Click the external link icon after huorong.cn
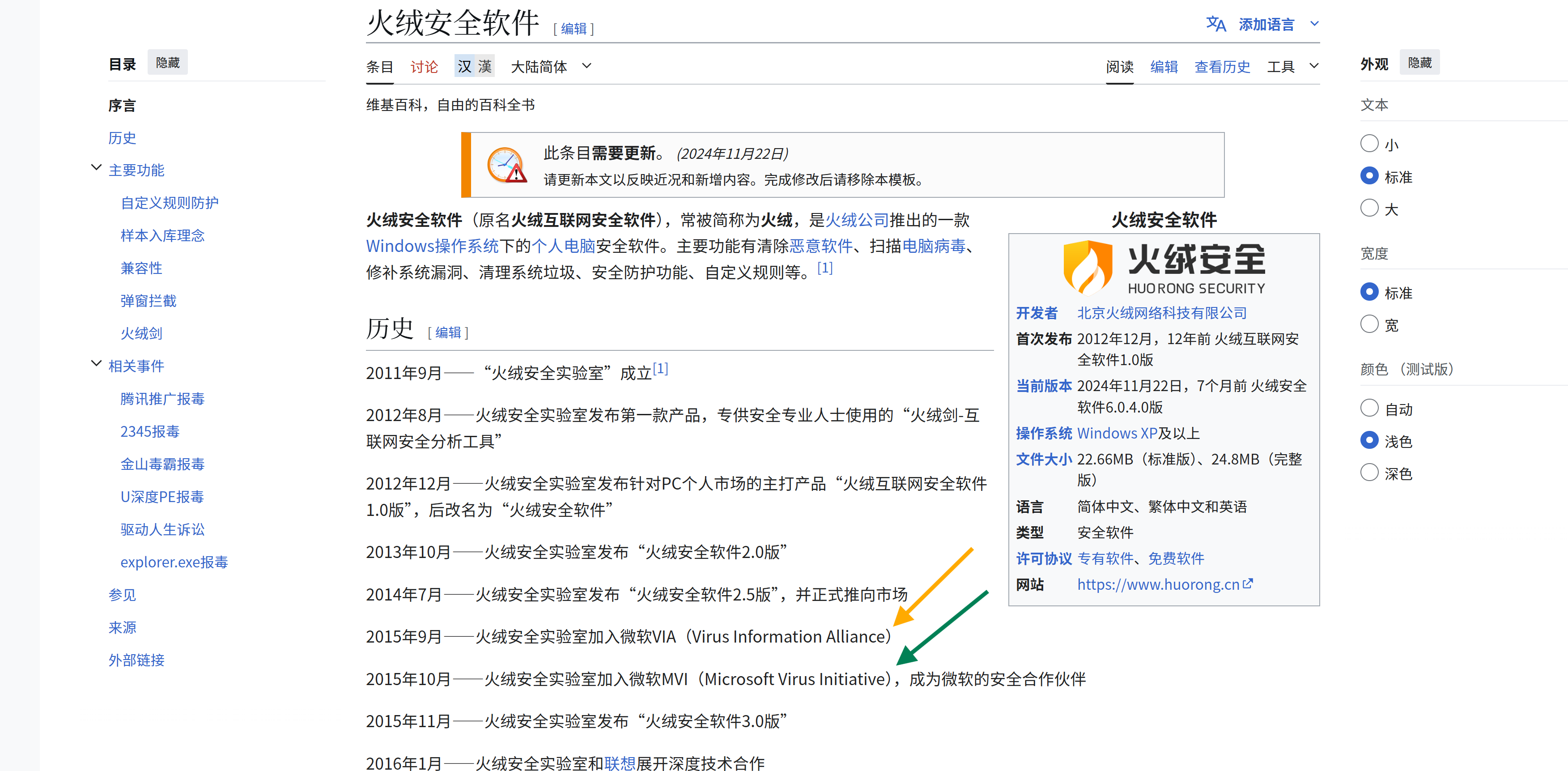The height and width of the screenshot is (771, 1568). coord(1248,584)
